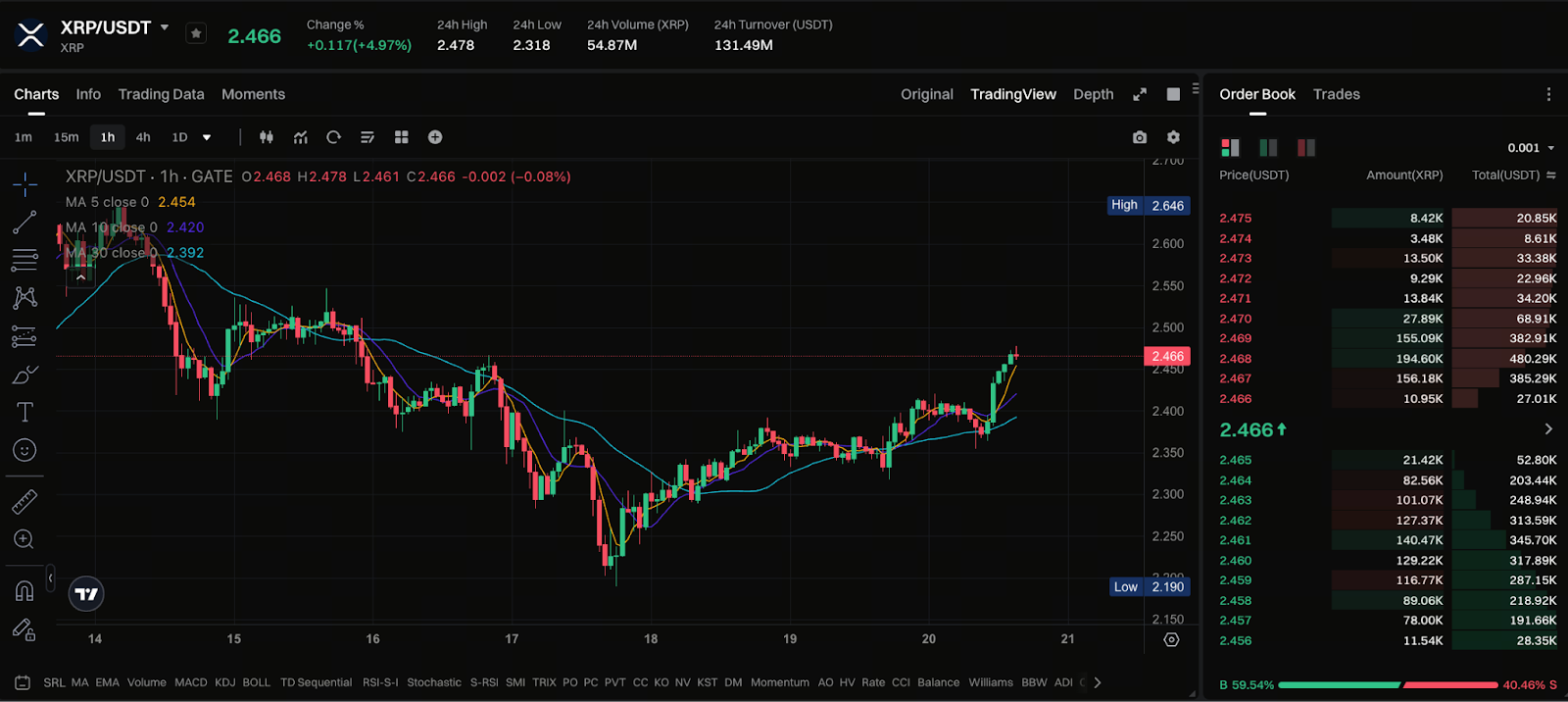The height and width of the screenshot is (702, 1568).
Task: Switch to the Trading Data tab
Action: (162, 94)
